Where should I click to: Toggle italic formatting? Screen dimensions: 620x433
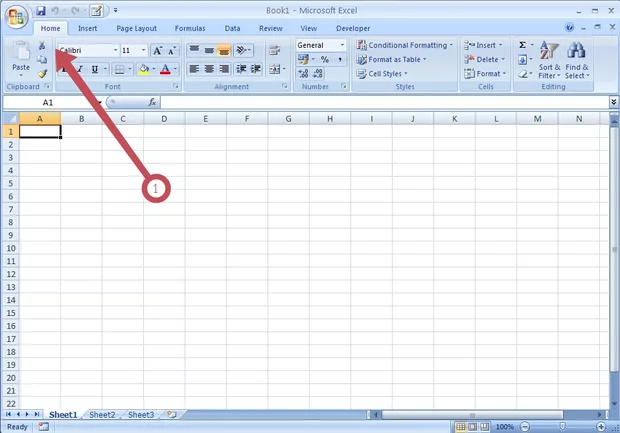[80, 69]
